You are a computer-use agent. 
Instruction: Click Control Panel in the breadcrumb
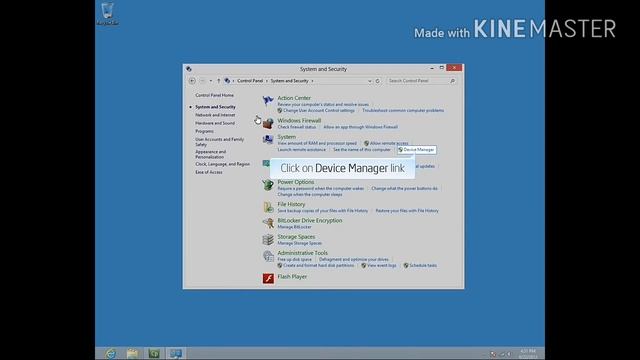pyautogui.click(x=250, y=81)
